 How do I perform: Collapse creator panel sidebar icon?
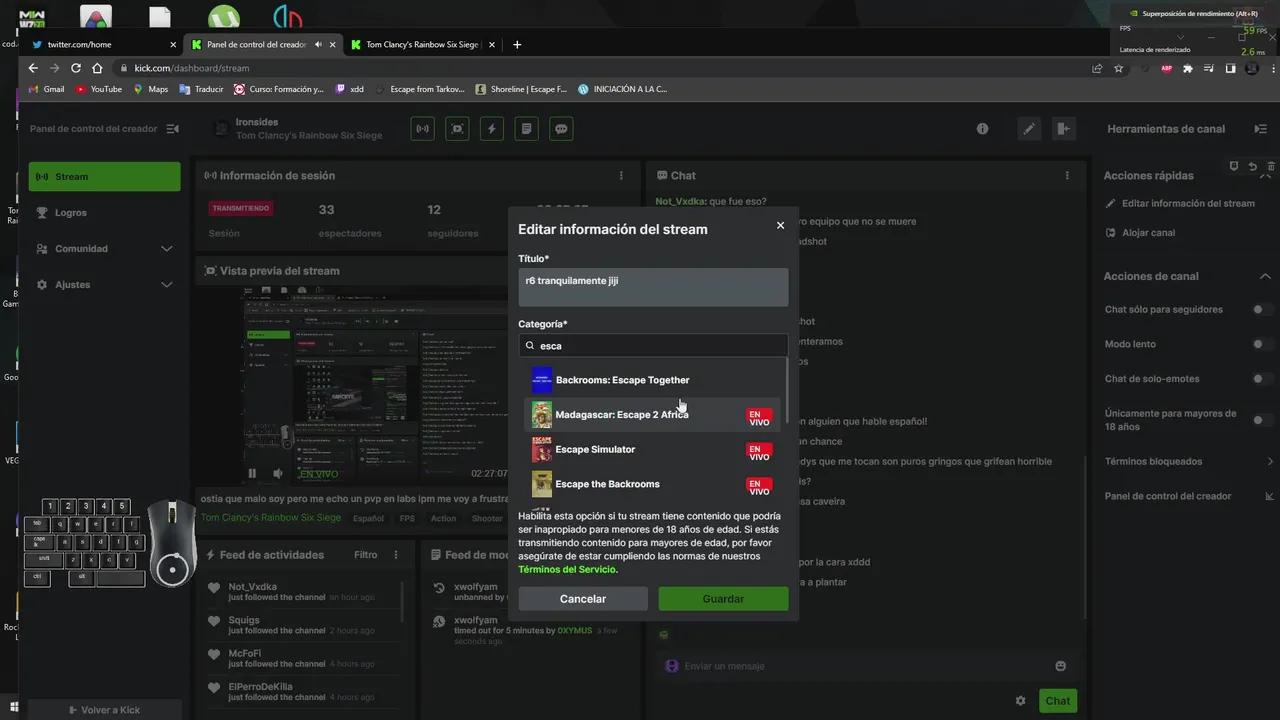pyautogui.click(x=173, y=129)
